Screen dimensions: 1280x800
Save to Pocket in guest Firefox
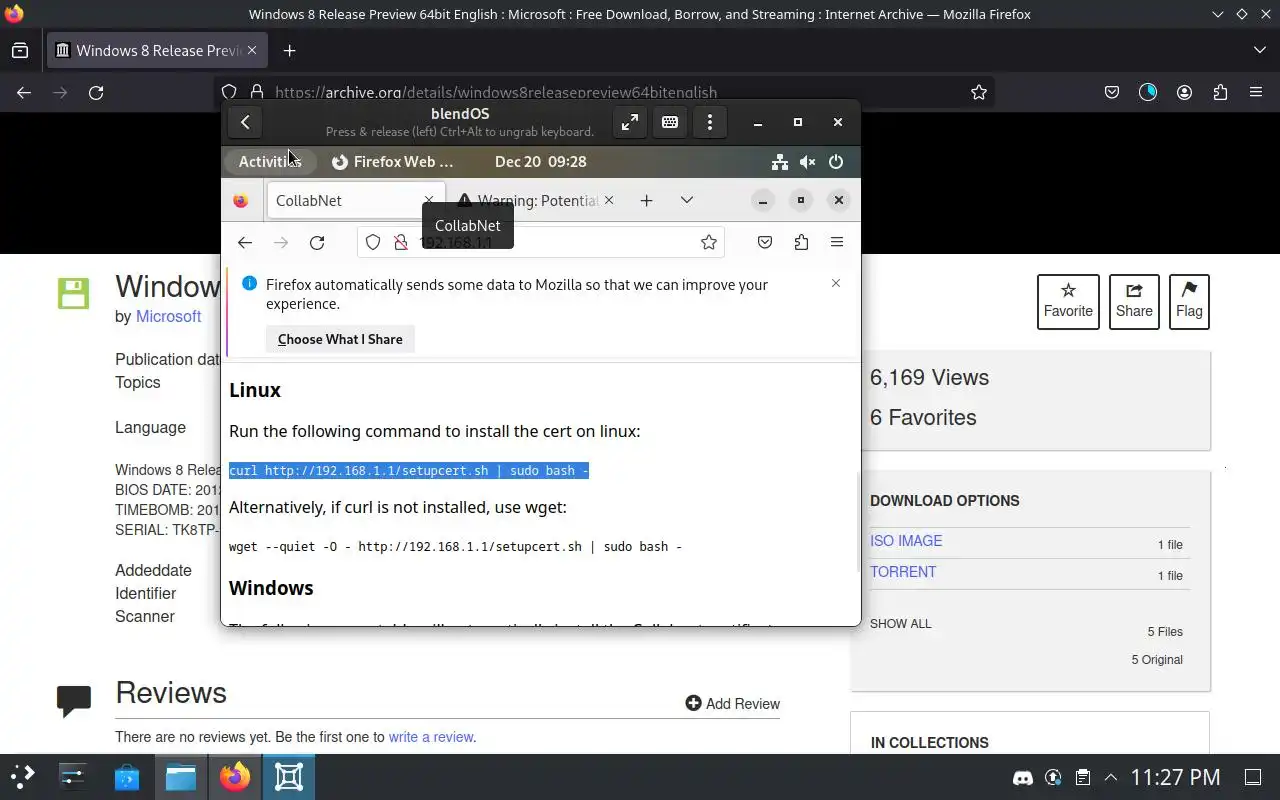[x=765, y=242]
